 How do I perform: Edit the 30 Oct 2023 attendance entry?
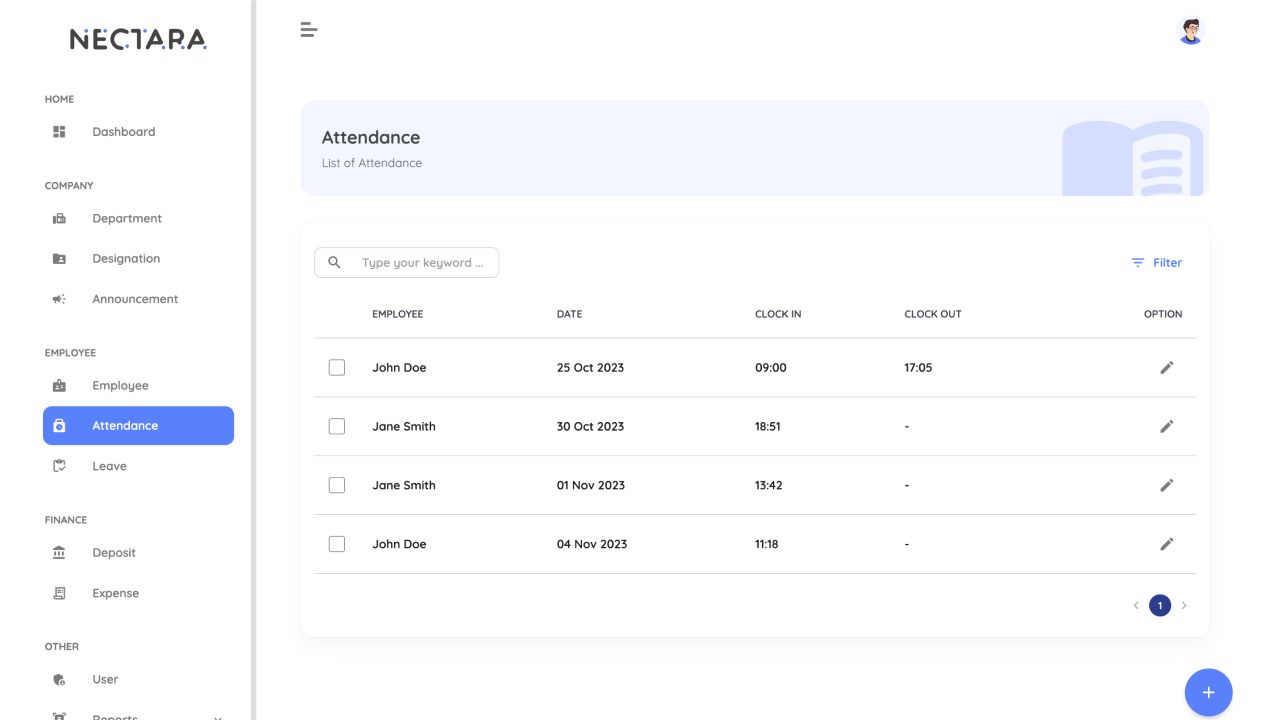point(1166,427)
